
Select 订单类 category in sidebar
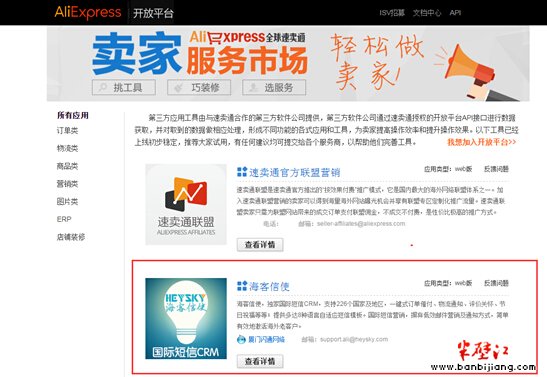pyautogui.click(x=67, y=130)
